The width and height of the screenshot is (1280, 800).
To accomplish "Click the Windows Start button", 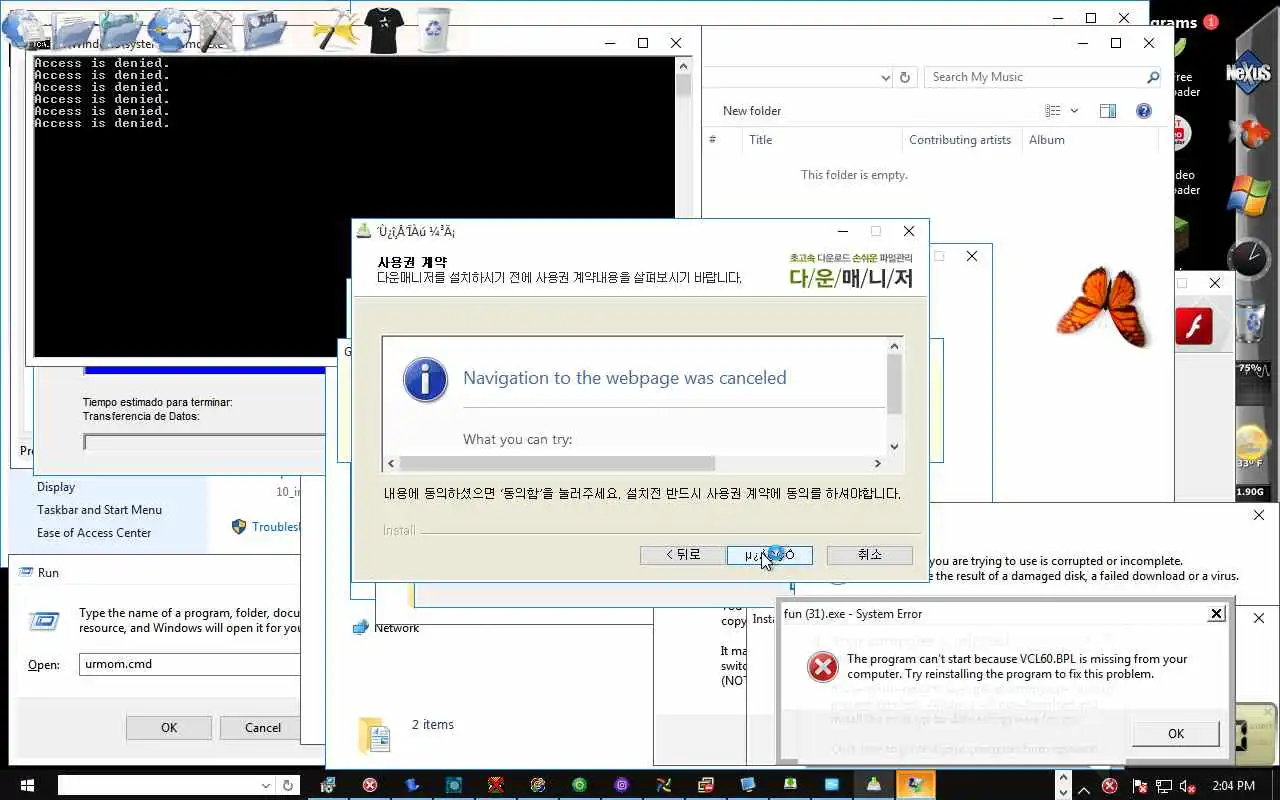I will [25, 785].
